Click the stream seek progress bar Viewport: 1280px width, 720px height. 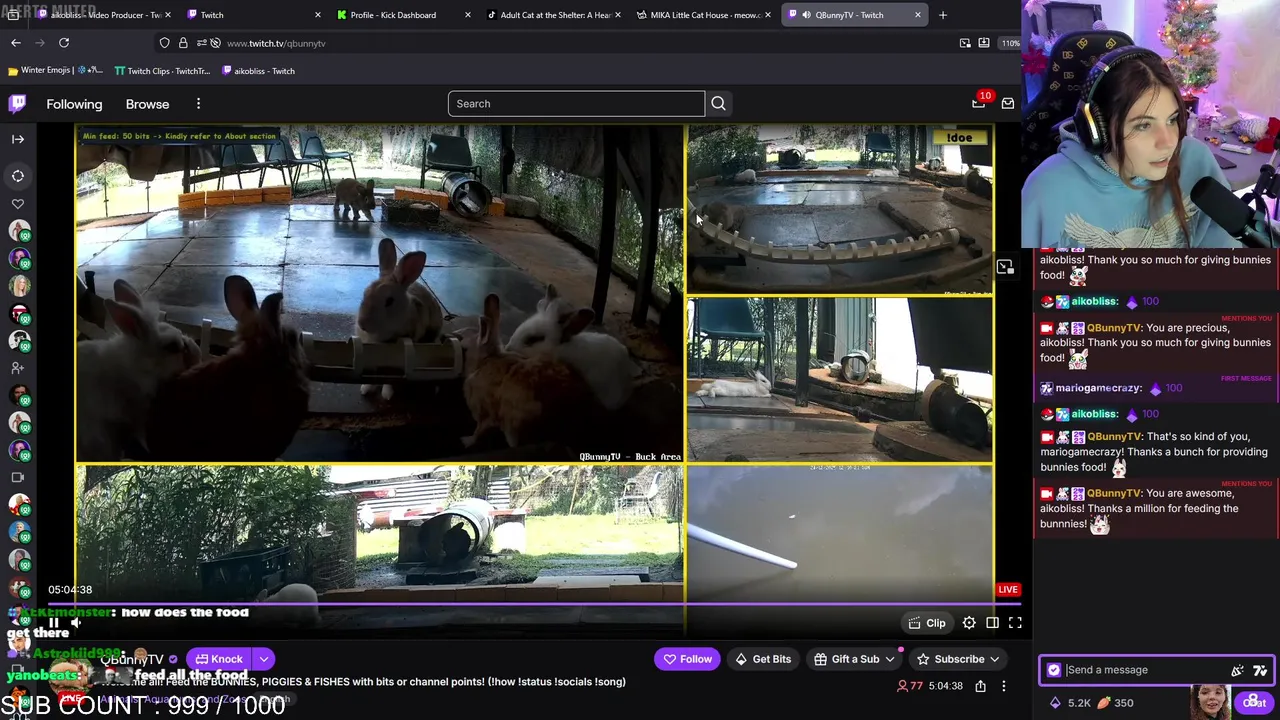pos(535,603)
